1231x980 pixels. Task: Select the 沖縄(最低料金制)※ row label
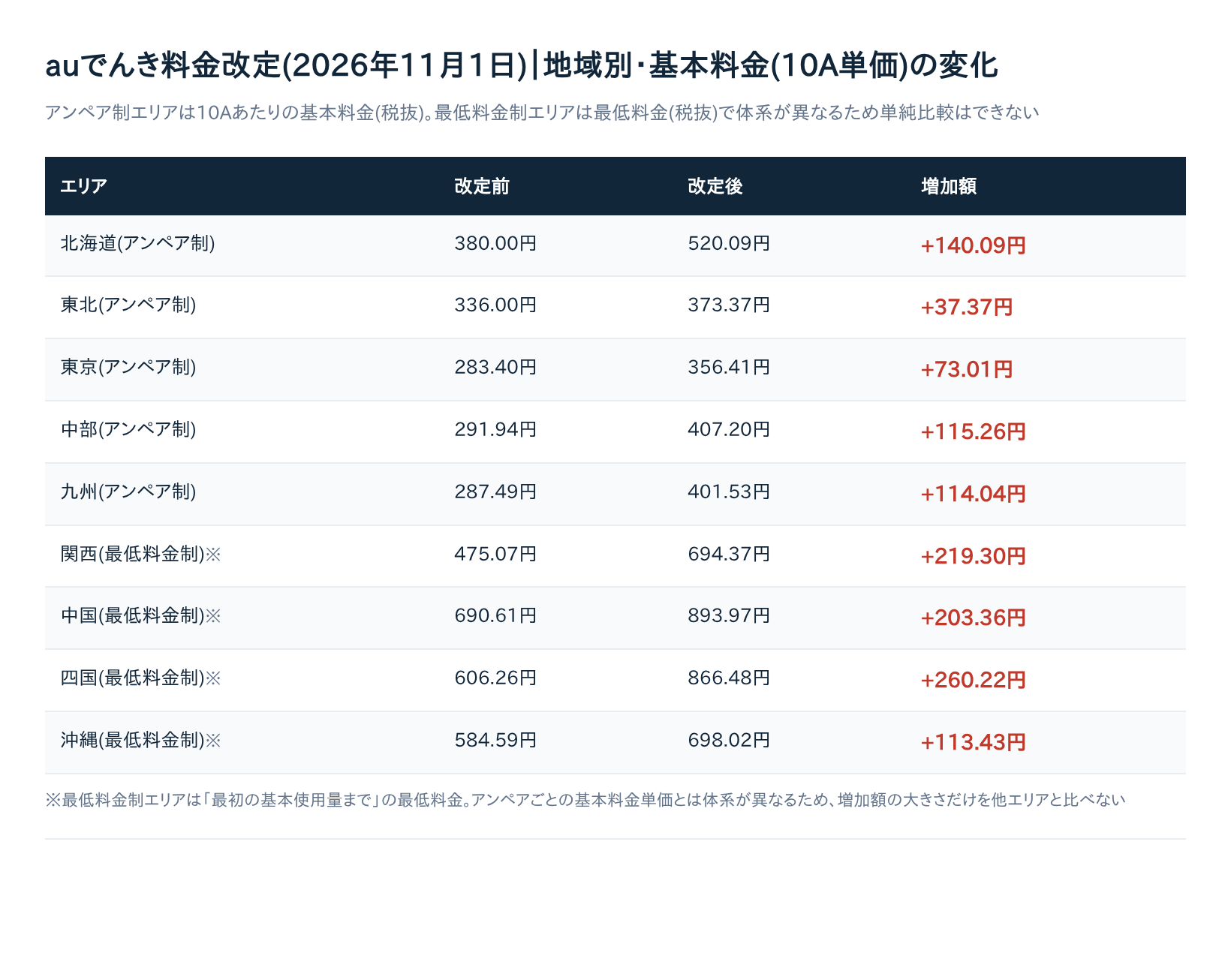pos(141,740)
